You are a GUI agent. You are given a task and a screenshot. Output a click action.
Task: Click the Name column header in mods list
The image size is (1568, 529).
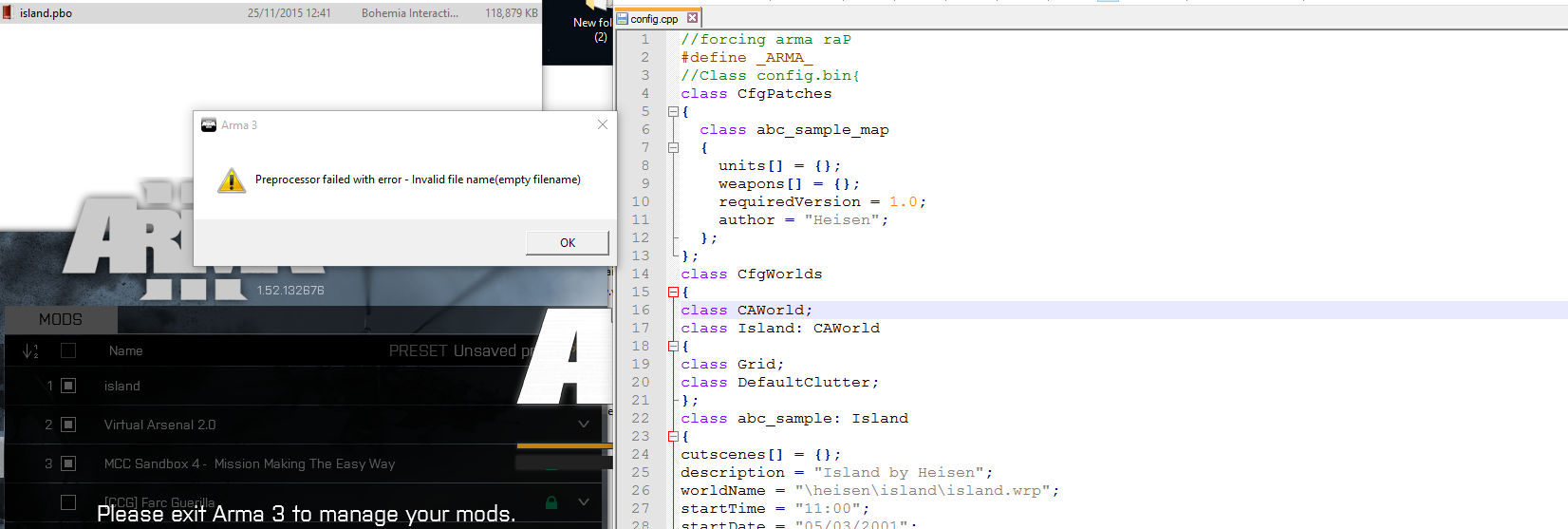click(x=125, y=350)
